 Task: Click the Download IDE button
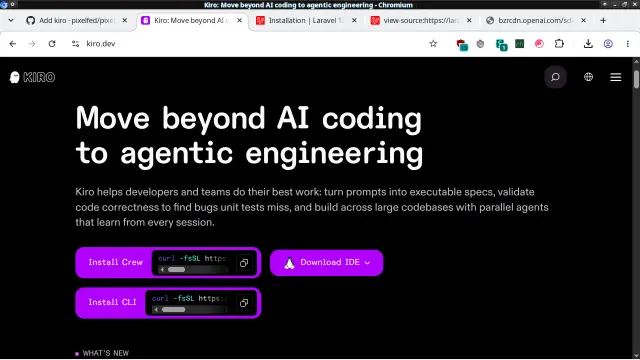click(327, 263)
